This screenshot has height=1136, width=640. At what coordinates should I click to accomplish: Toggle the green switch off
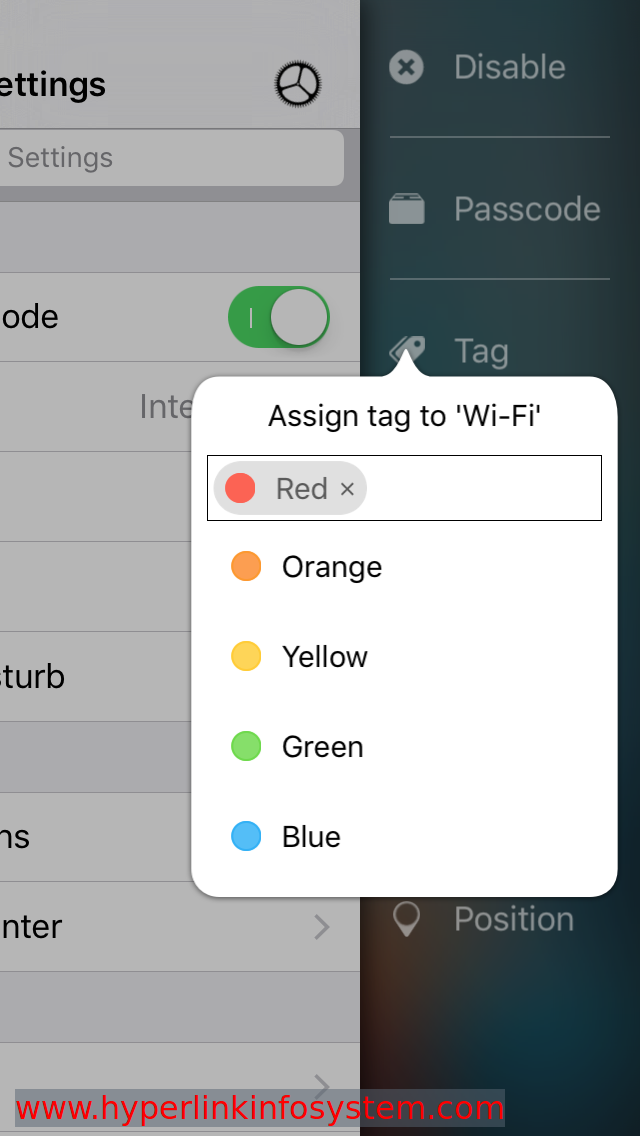tap(279, 317)
